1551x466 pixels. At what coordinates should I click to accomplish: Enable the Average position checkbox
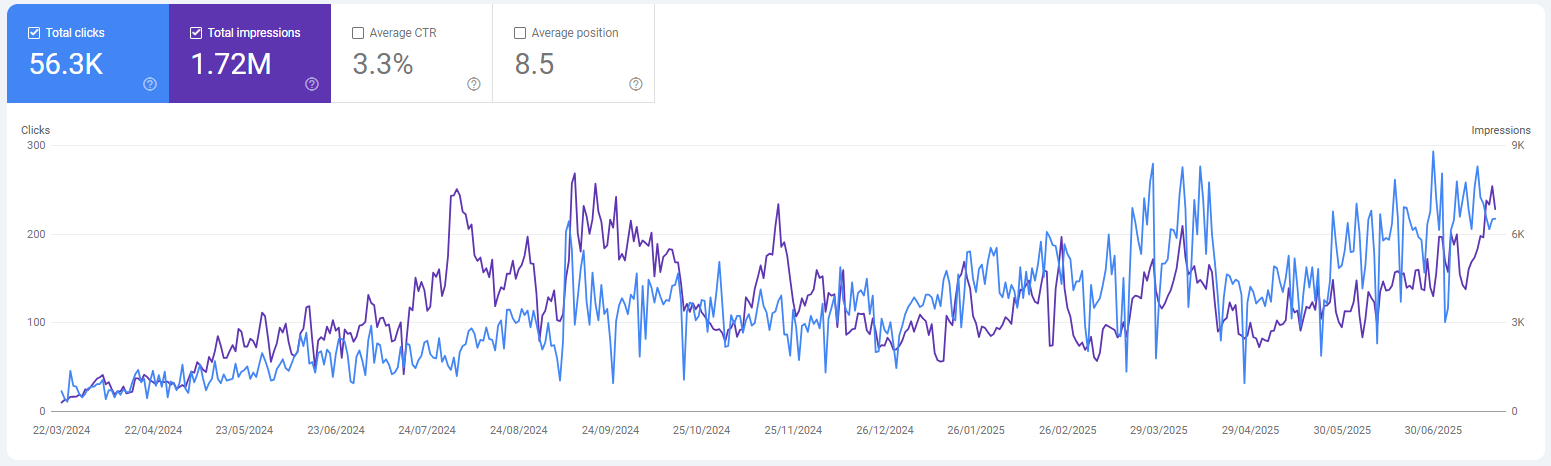(x=520, y=33)
